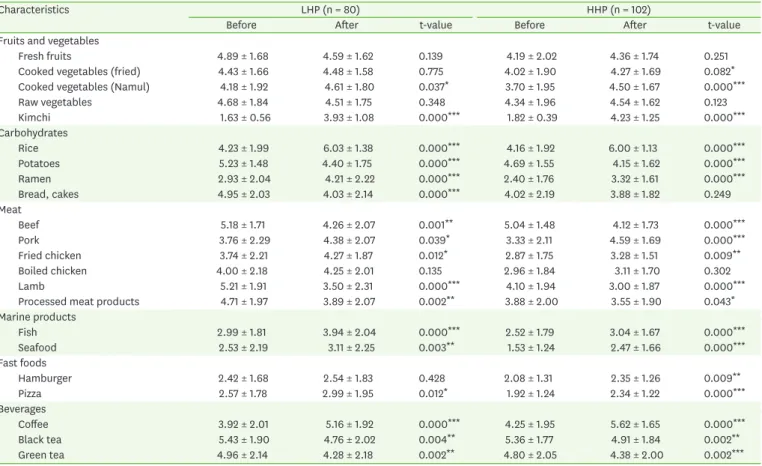This screenshot has height=466, width=762.
Task: Select the HHP (n = 102) group header
Action: [619, 10]
